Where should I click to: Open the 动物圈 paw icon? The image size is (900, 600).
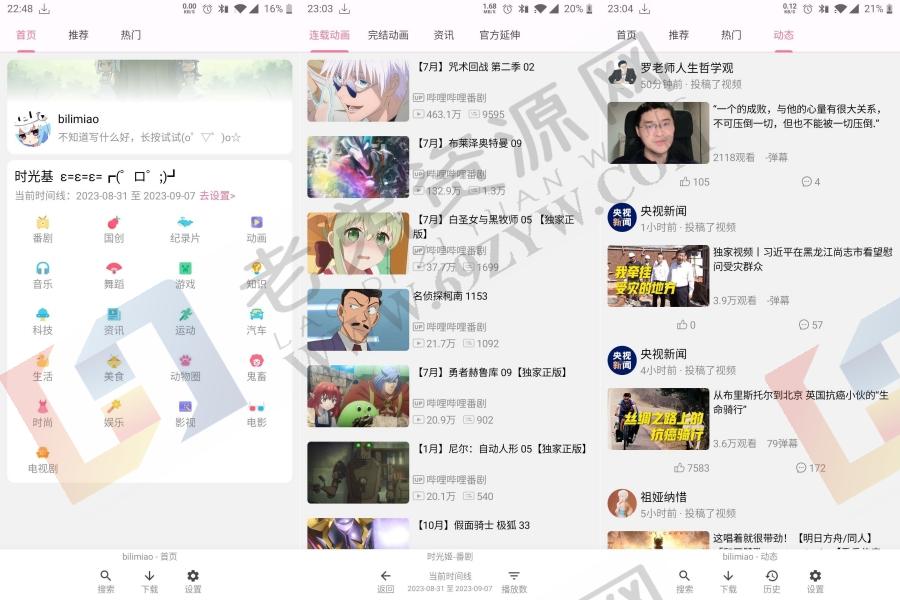point(185,361)
